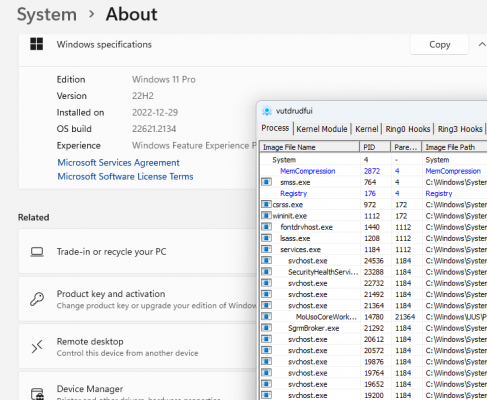
Task: Open the Process tab
Action: 275,128
